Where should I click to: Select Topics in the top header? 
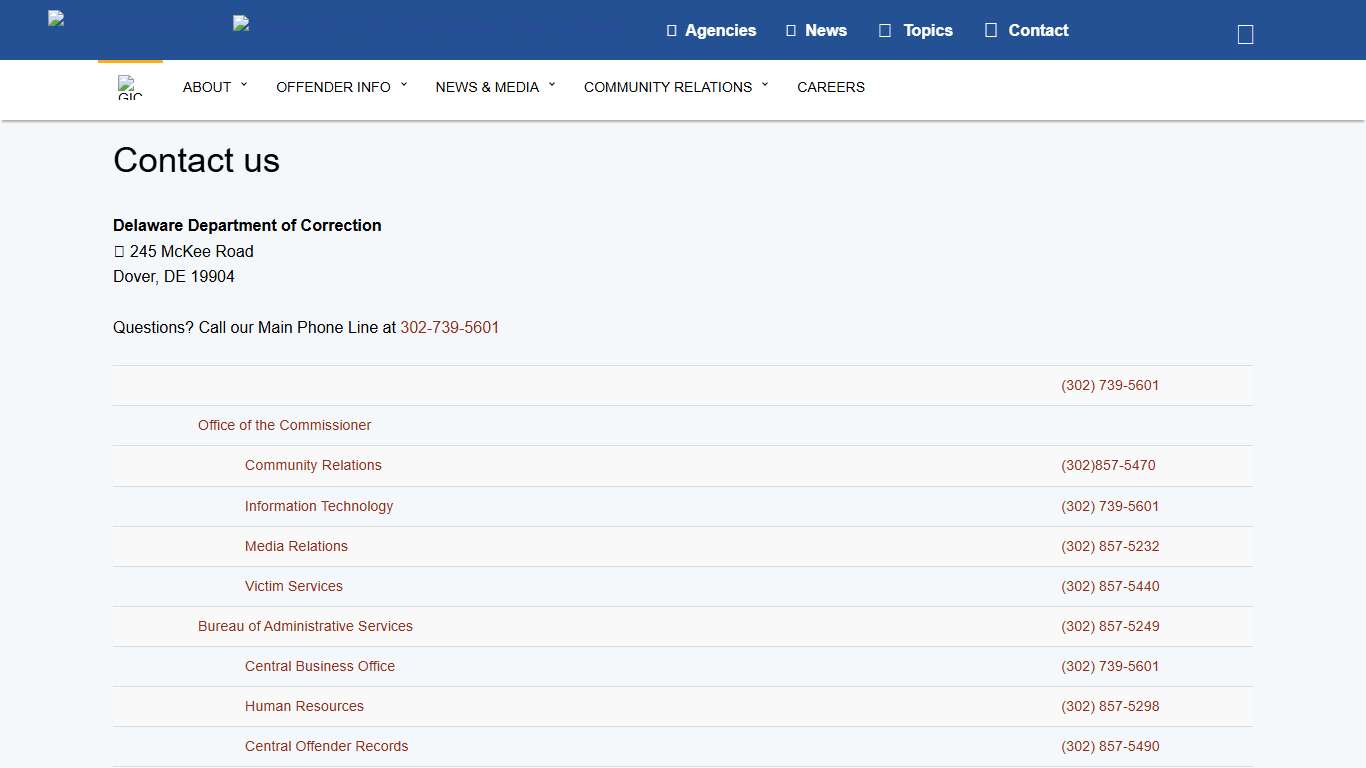tap(927, 31)
